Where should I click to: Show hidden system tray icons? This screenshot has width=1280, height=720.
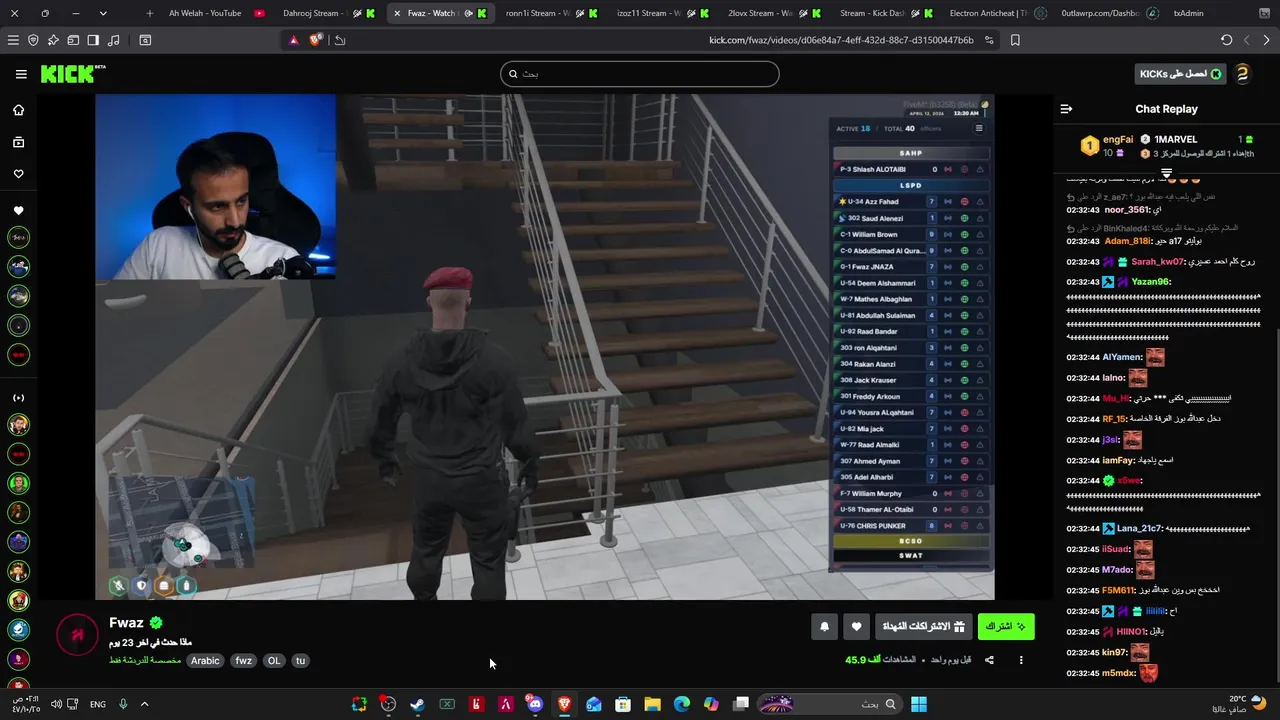click(x=144, y=704)
